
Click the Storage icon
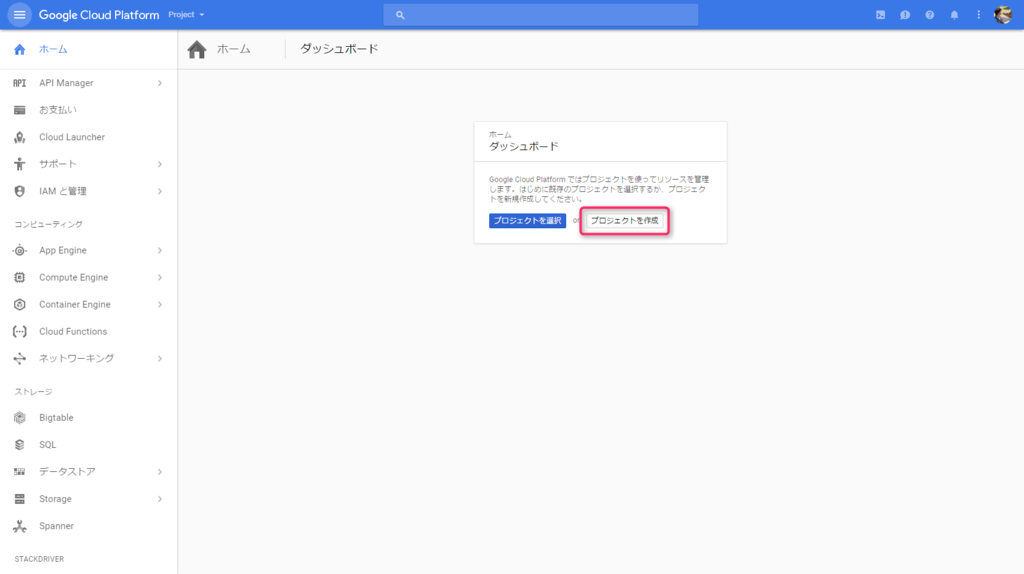(20, 499)
